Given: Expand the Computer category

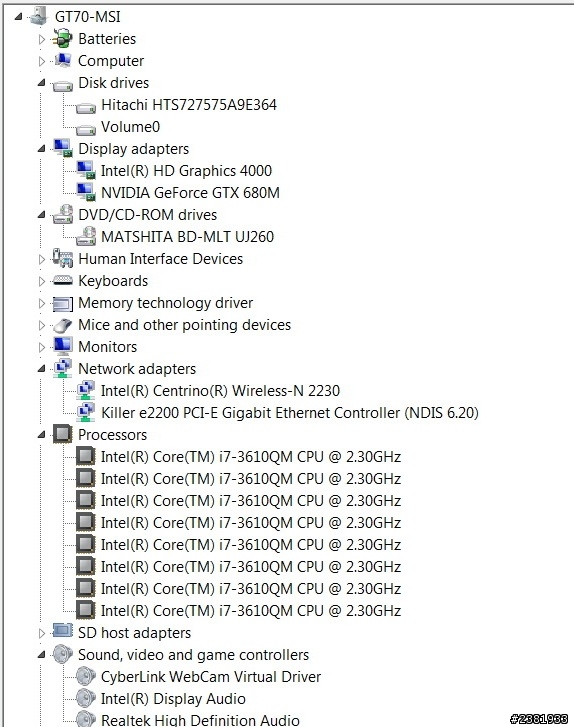Looking at the screenshot, I should click(42, 61).
